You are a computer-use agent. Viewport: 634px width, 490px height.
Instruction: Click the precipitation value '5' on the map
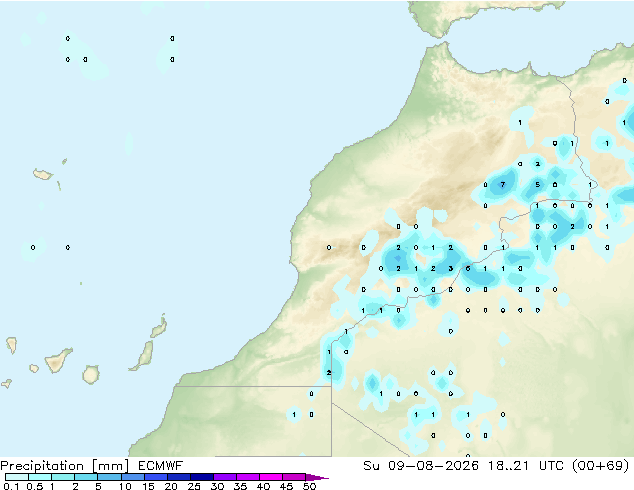[x=537, y=185]
